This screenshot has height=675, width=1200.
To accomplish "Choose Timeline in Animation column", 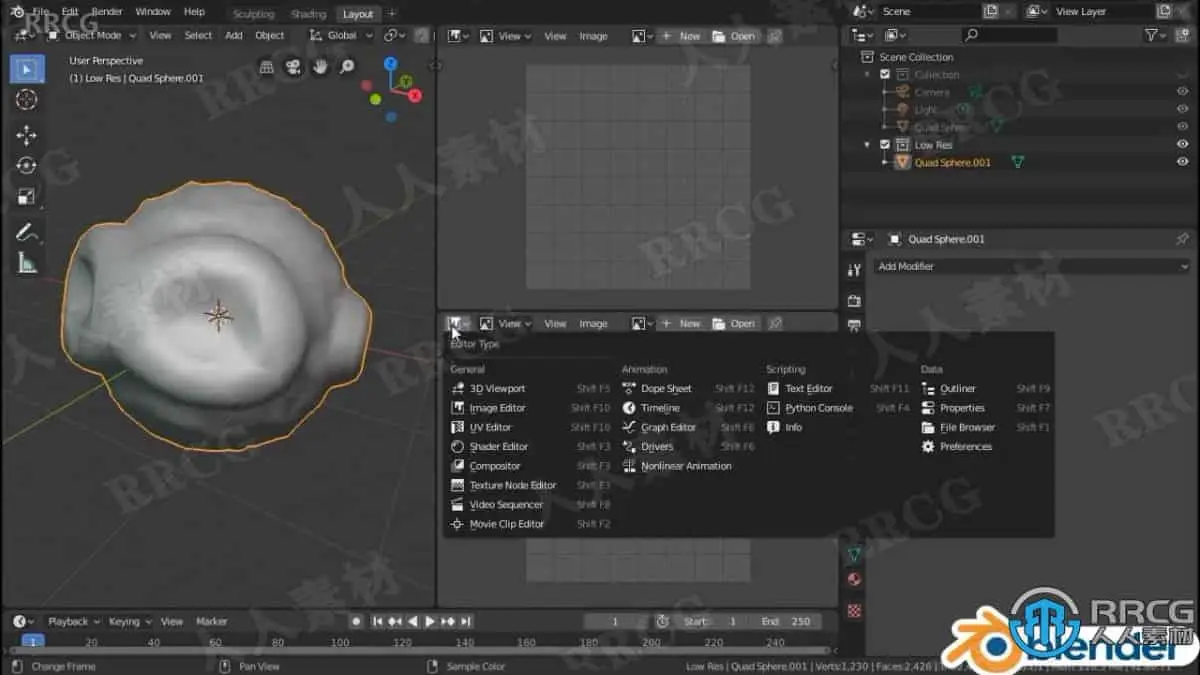I will point(660,408).
